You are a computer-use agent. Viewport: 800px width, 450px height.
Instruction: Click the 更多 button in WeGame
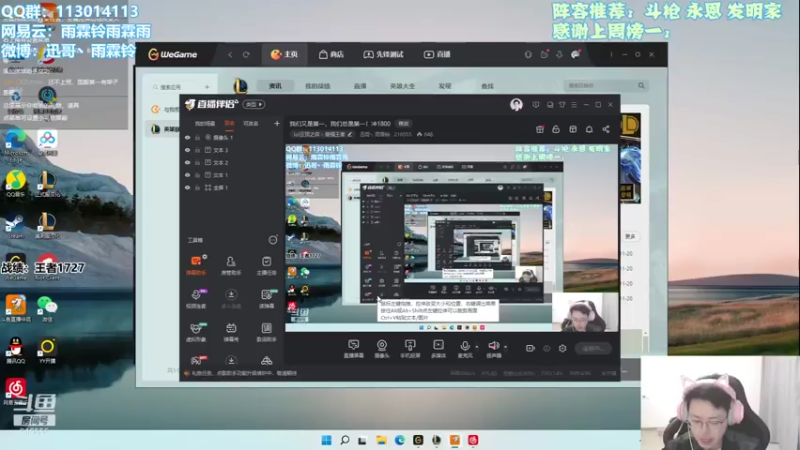(x=630, y=236)
